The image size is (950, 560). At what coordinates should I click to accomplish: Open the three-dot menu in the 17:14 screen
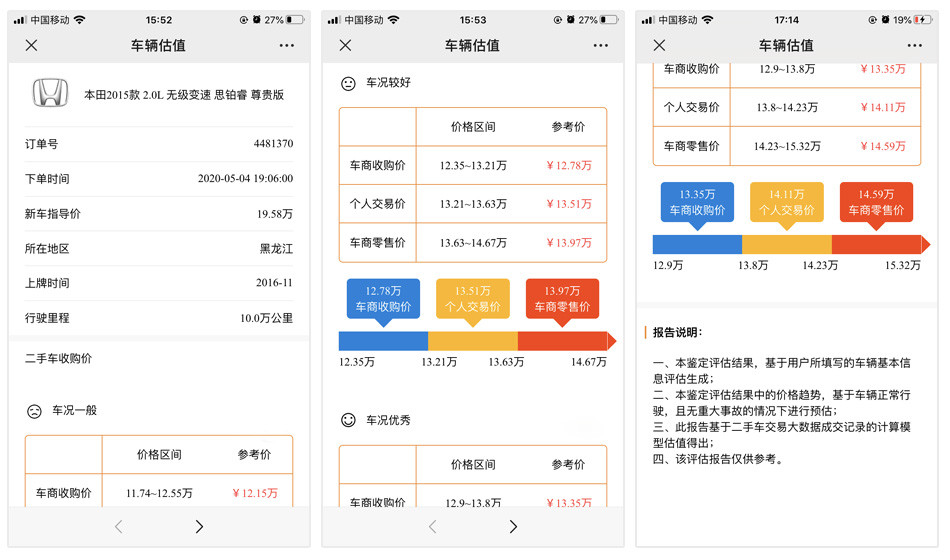tap(914, 45)
